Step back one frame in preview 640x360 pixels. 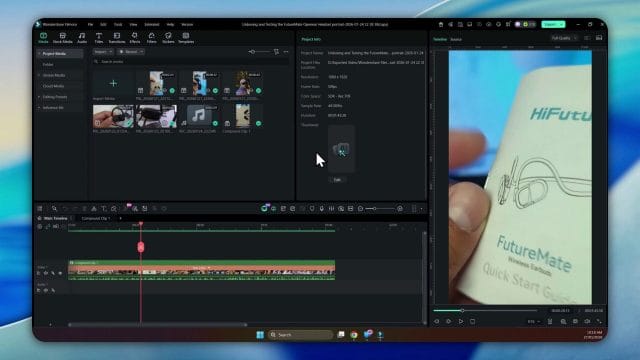437,321
